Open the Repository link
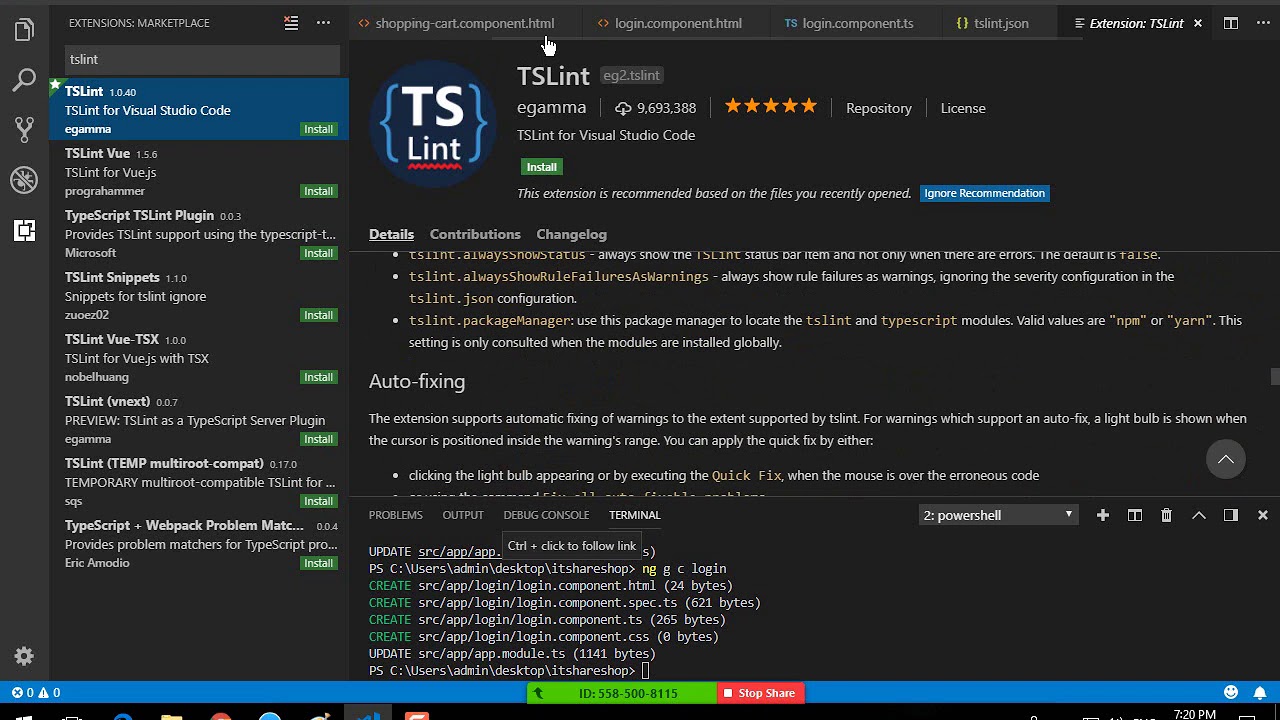This screenshot has width=1280, height=720. (879, 108)
